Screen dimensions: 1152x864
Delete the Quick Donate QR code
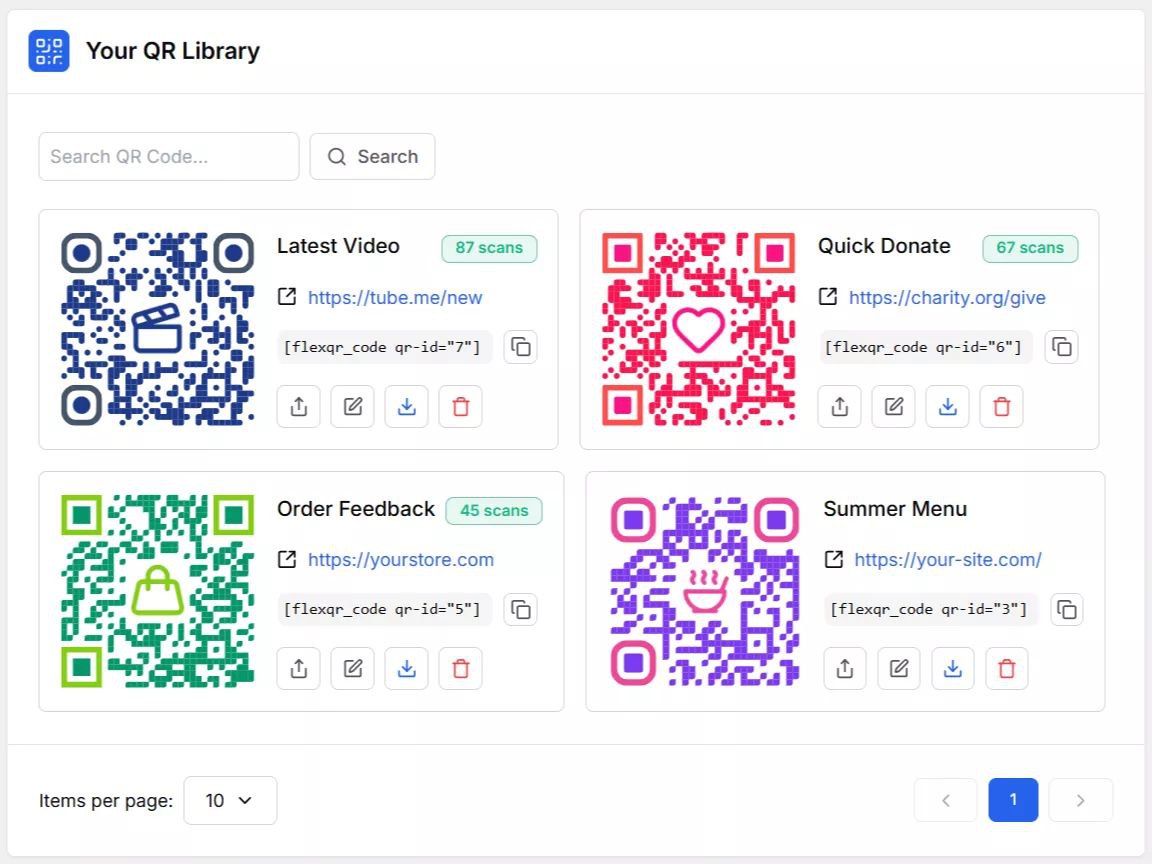pyautogui.click(x=1001, y=406)
